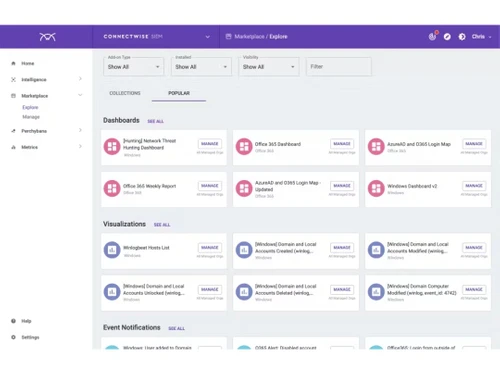500x375 pixels.
Task: Open the Chris user menu
Action: pyautogui.click(x=482, y=37)
